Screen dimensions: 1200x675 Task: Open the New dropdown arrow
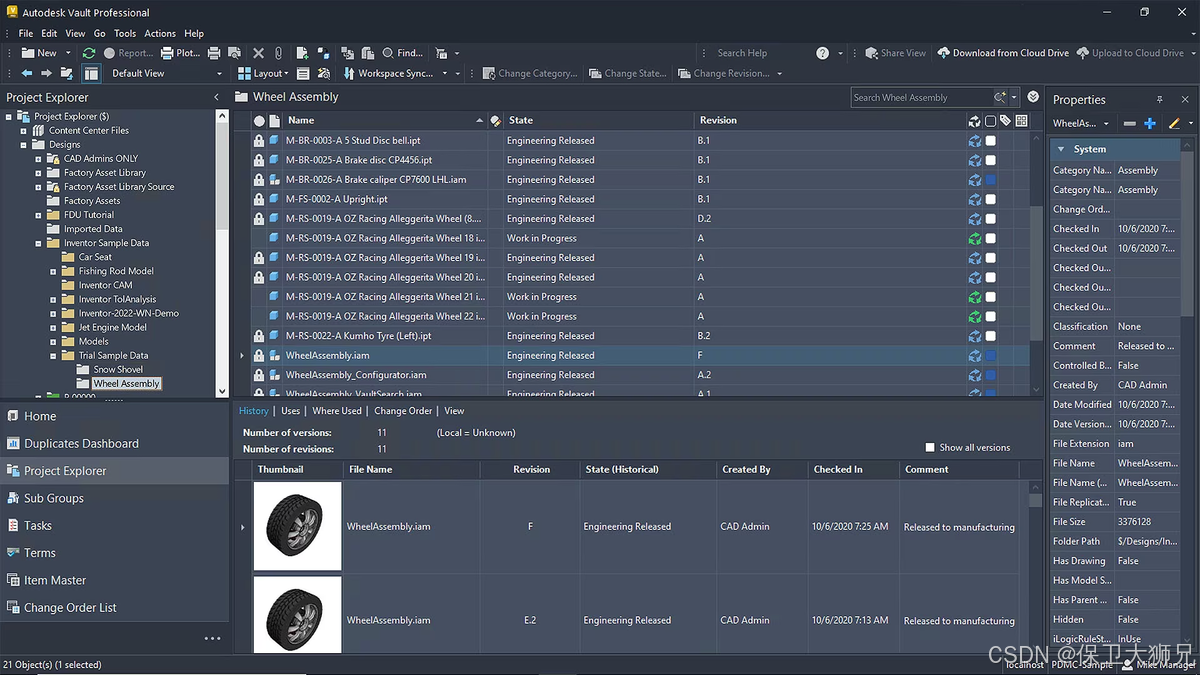68,53
